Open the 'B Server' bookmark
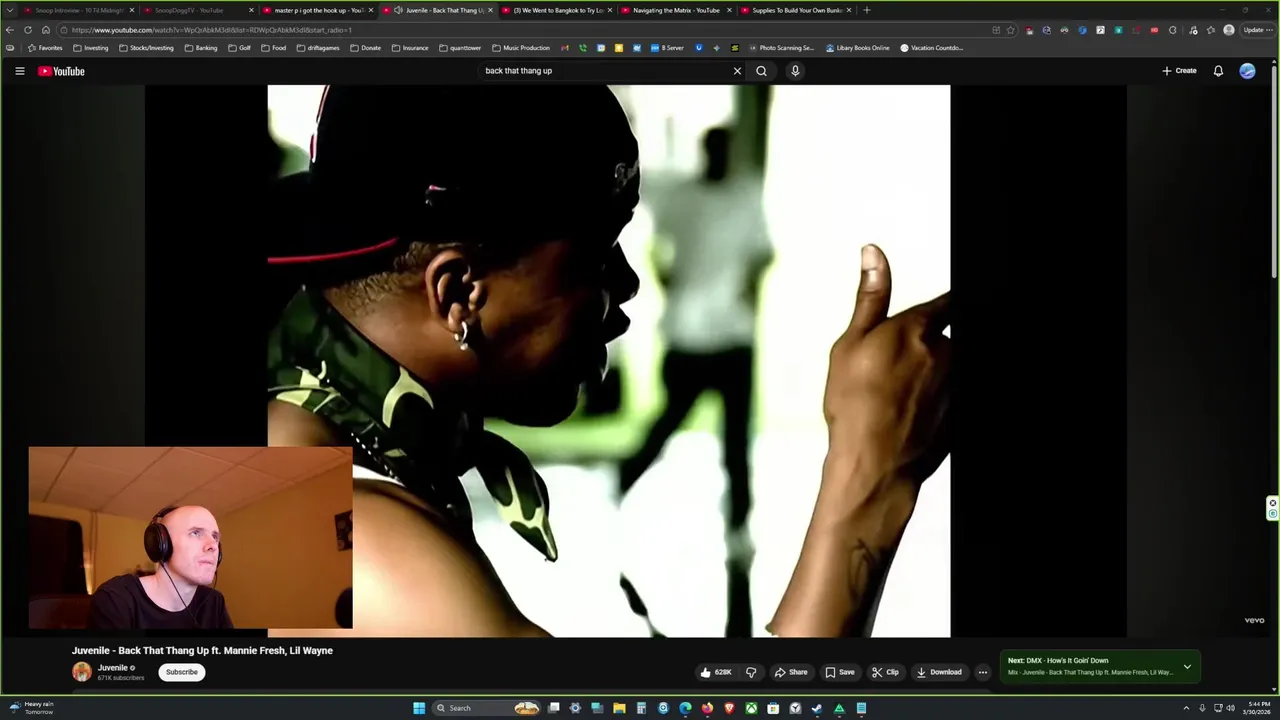Viewport: 1280px width, 720px height. click(667, 48)
